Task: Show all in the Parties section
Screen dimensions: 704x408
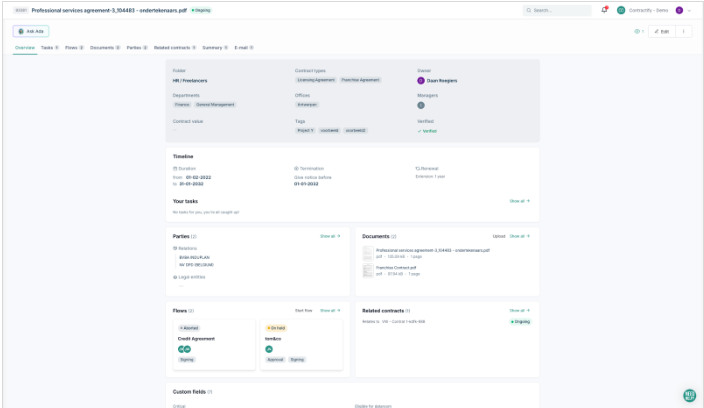Action: 330,236
